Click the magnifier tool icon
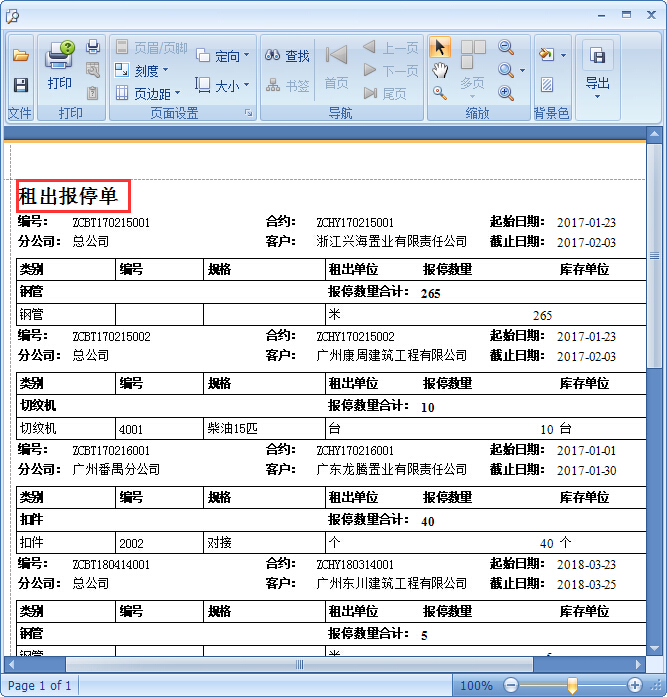 (440, 92)
